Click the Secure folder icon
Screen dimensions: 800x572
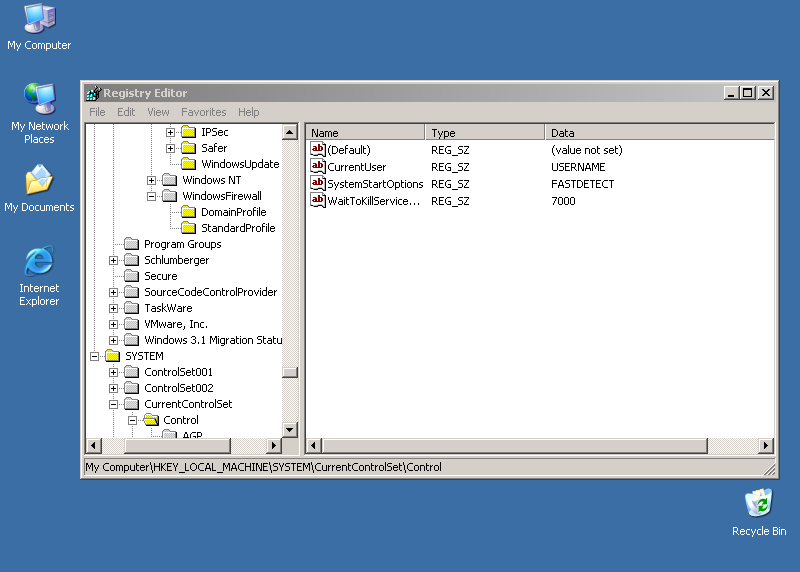[x=132, y=276]
